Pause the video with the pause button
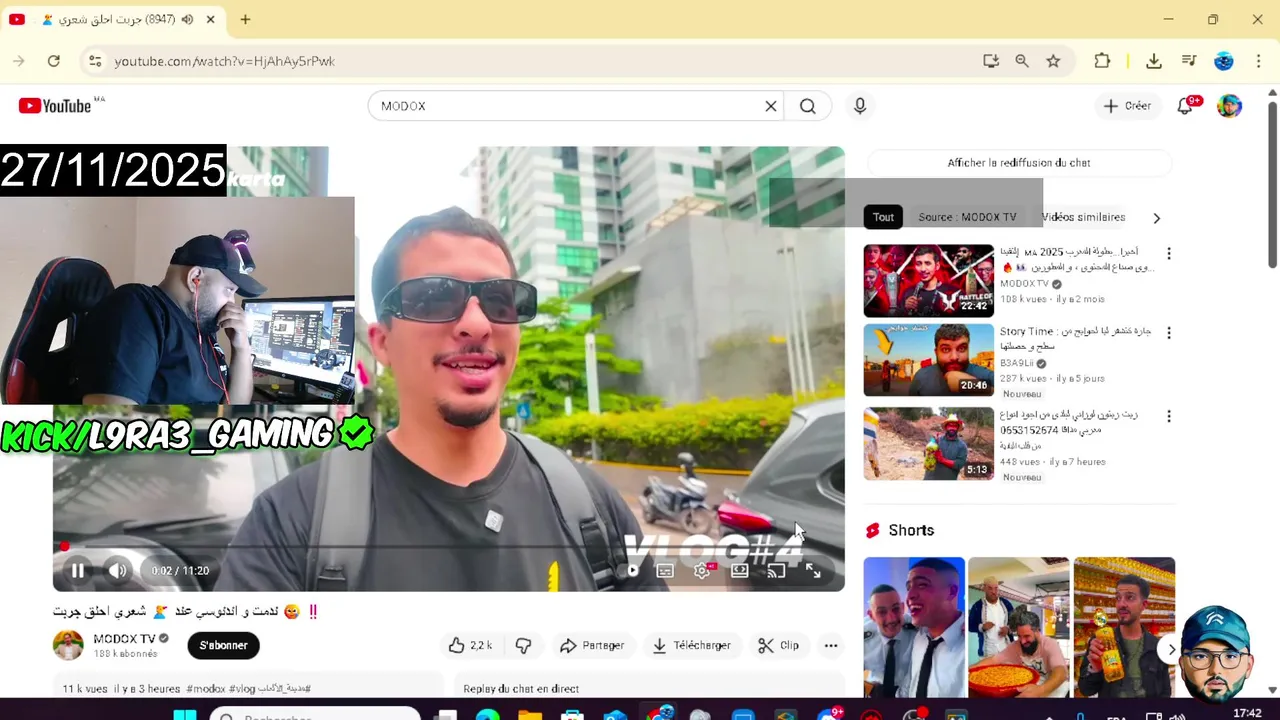 click(77, 571)
